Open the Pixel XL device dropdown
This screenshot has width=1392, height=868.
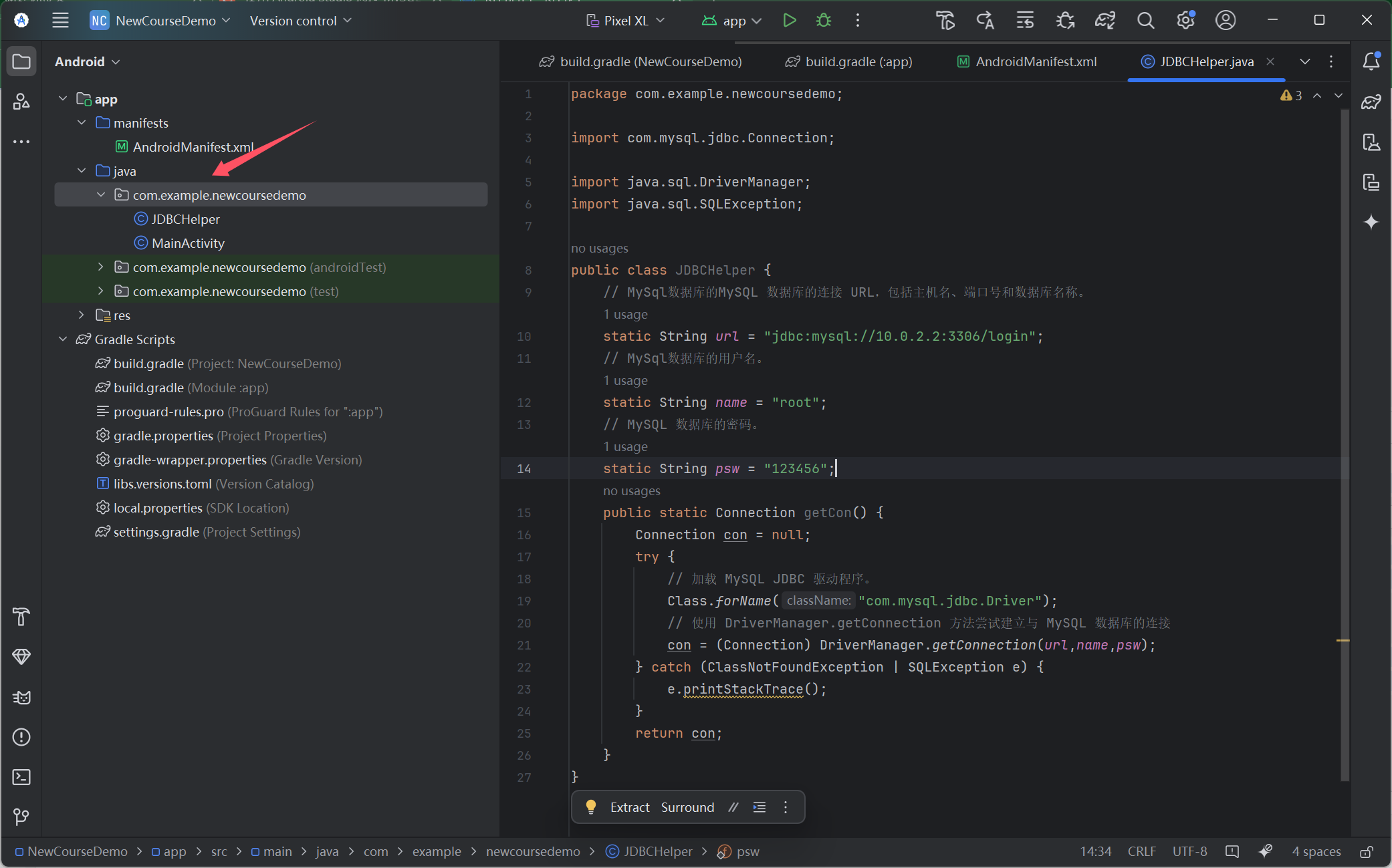click(625, 21)
